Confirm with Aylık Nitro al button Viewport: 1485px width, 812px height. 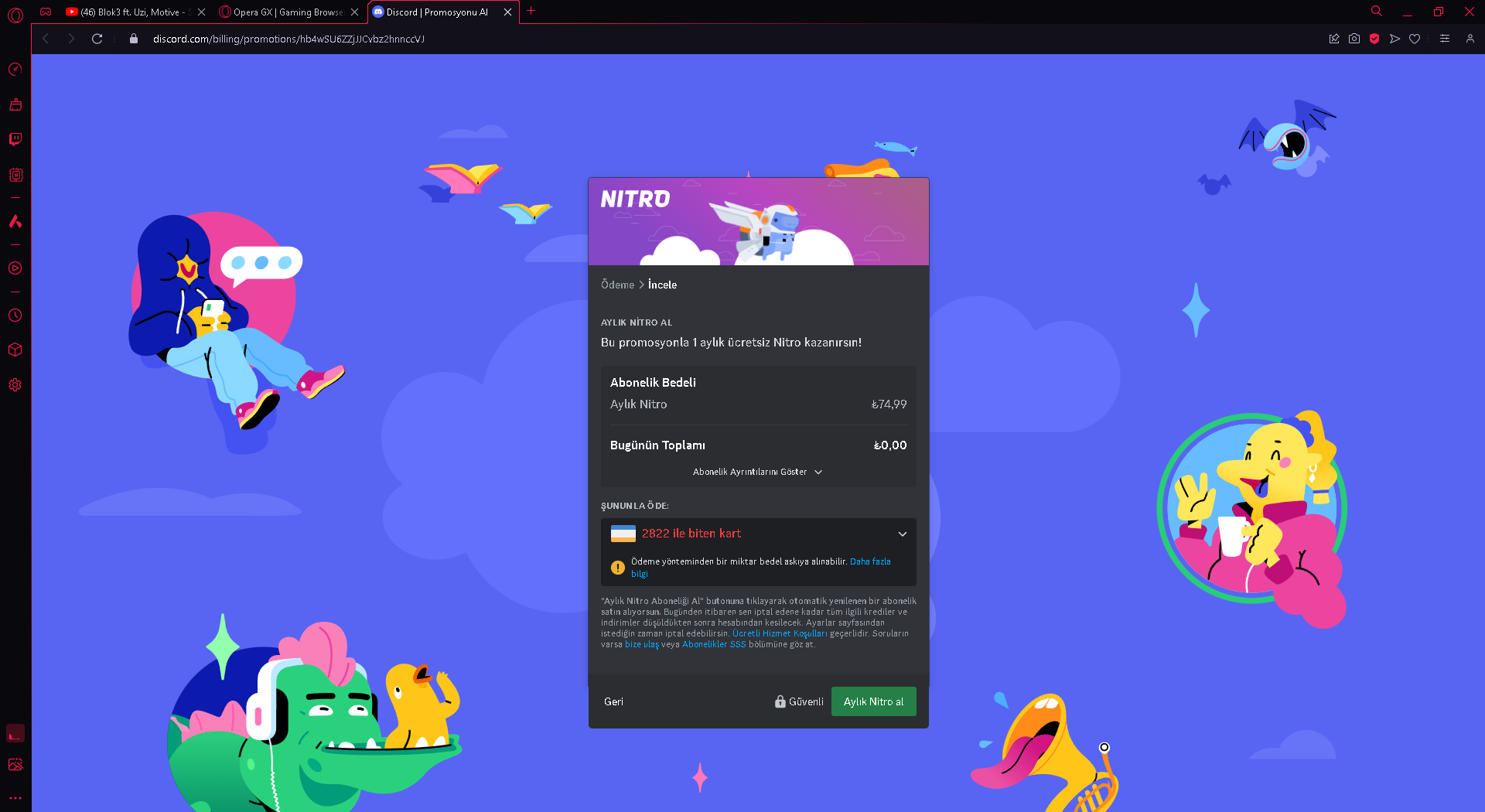[874, 701]
